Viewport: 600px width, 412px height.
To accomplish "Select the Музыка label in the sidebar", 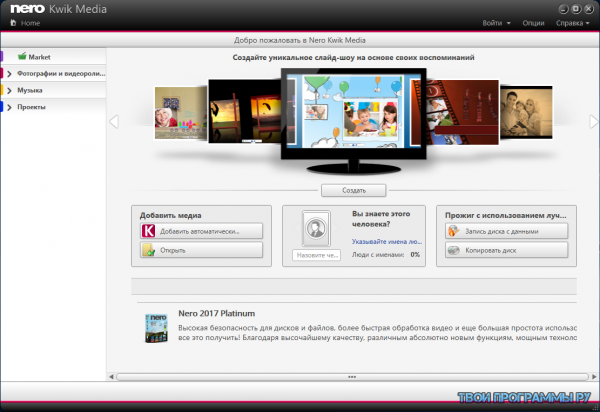I will pos(30,90).
